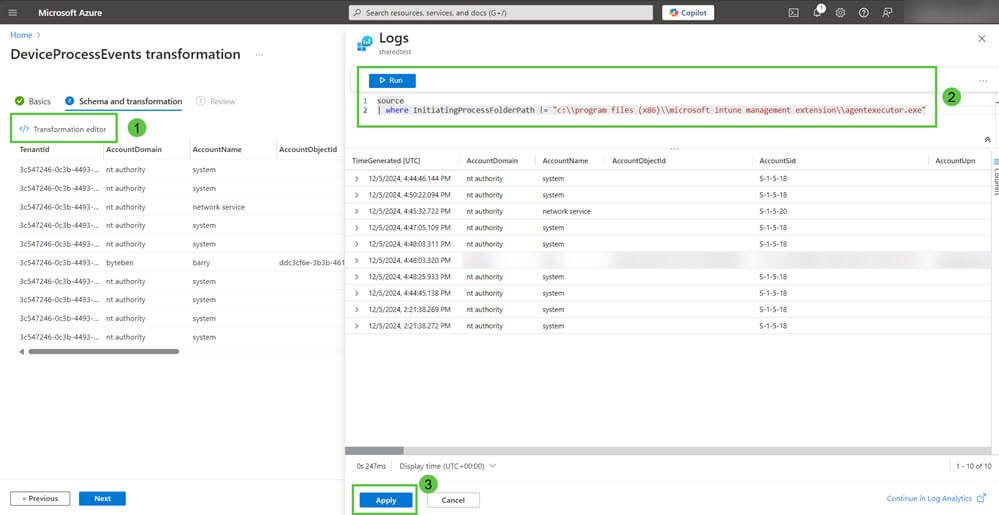The height and width of the screenshot is (515, 999).
Task: Select the Schema and transformation tab
Action: 124,101
